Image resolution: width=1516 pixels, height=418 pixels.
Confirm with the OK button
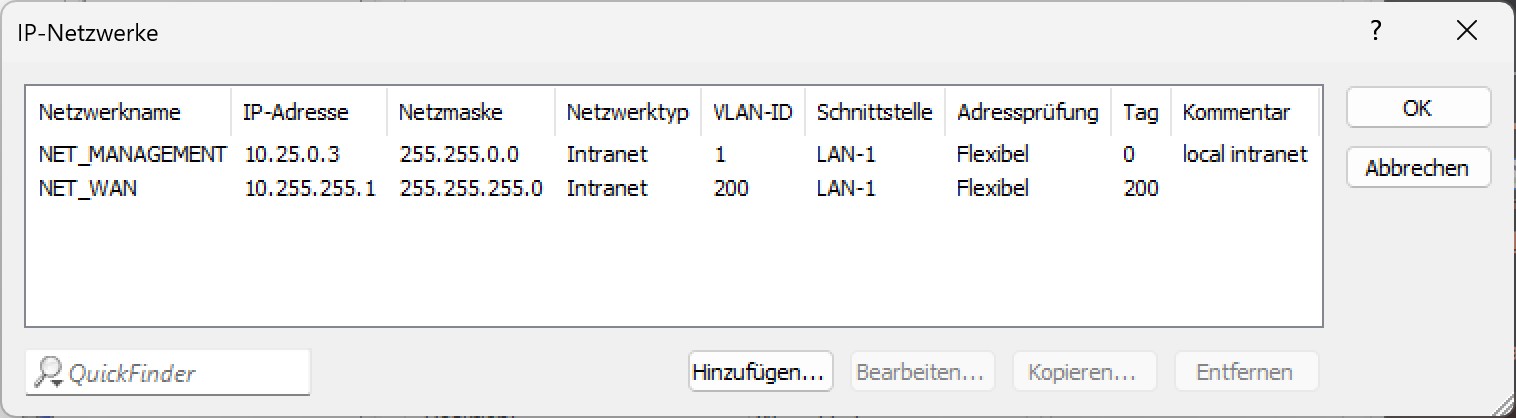click(1418, 108)
